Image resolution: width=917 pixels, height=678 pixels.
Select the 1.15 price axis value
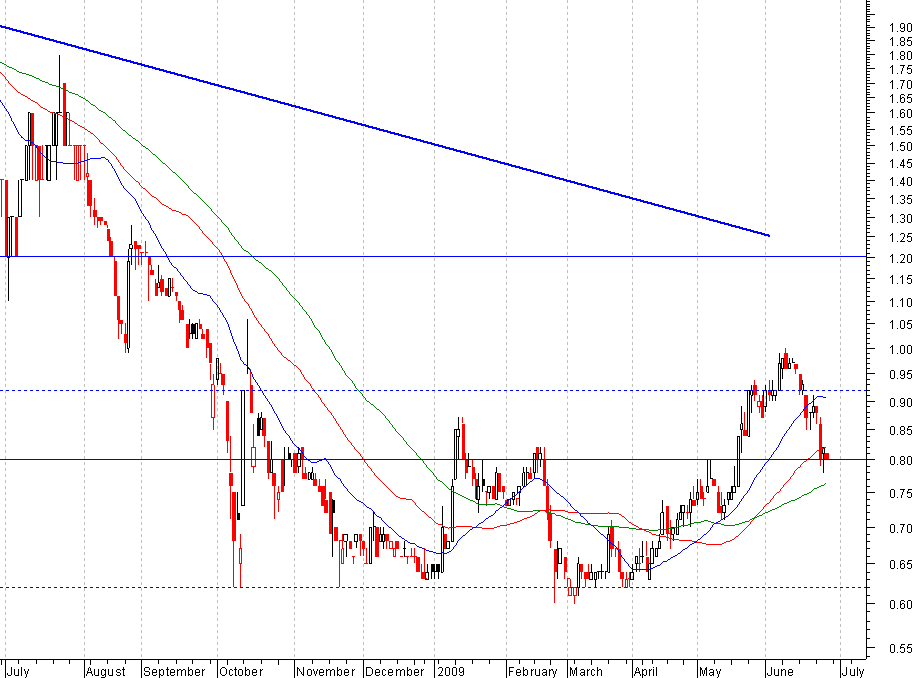click(x=901, y=280)
